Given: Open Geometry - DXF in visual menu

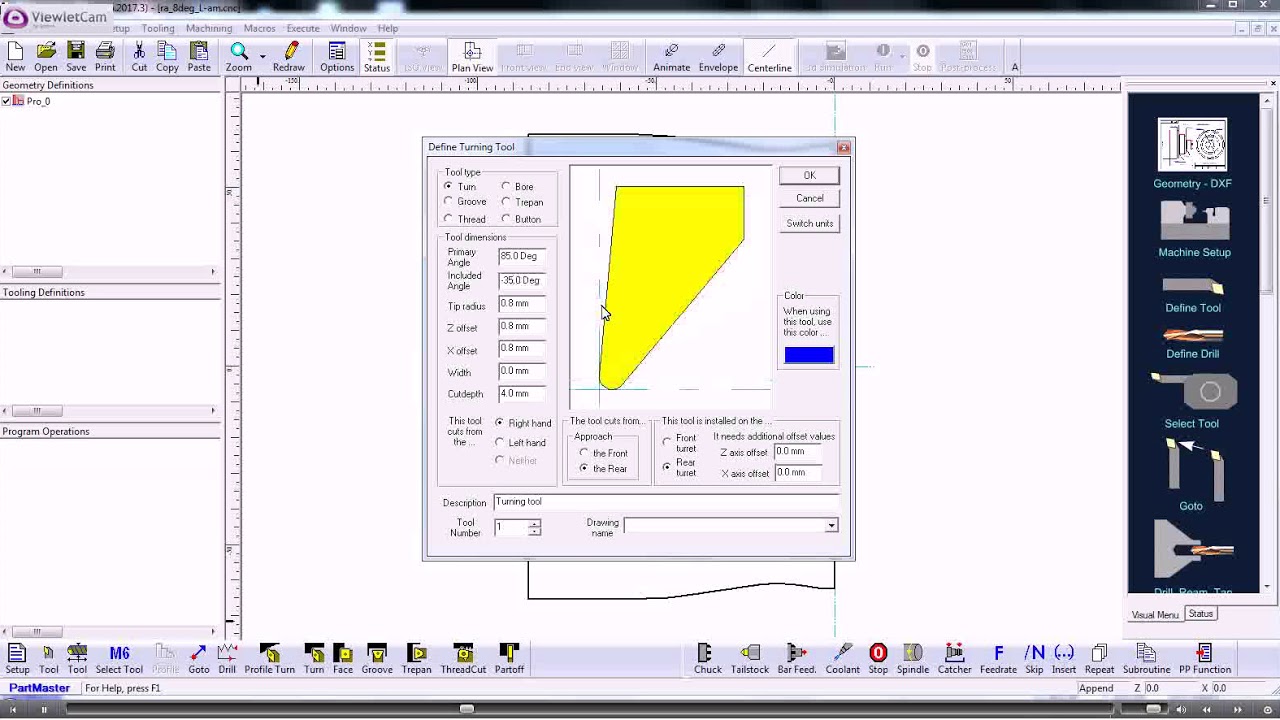Looking at the screenshot, I should click(x=1192, y=154).
